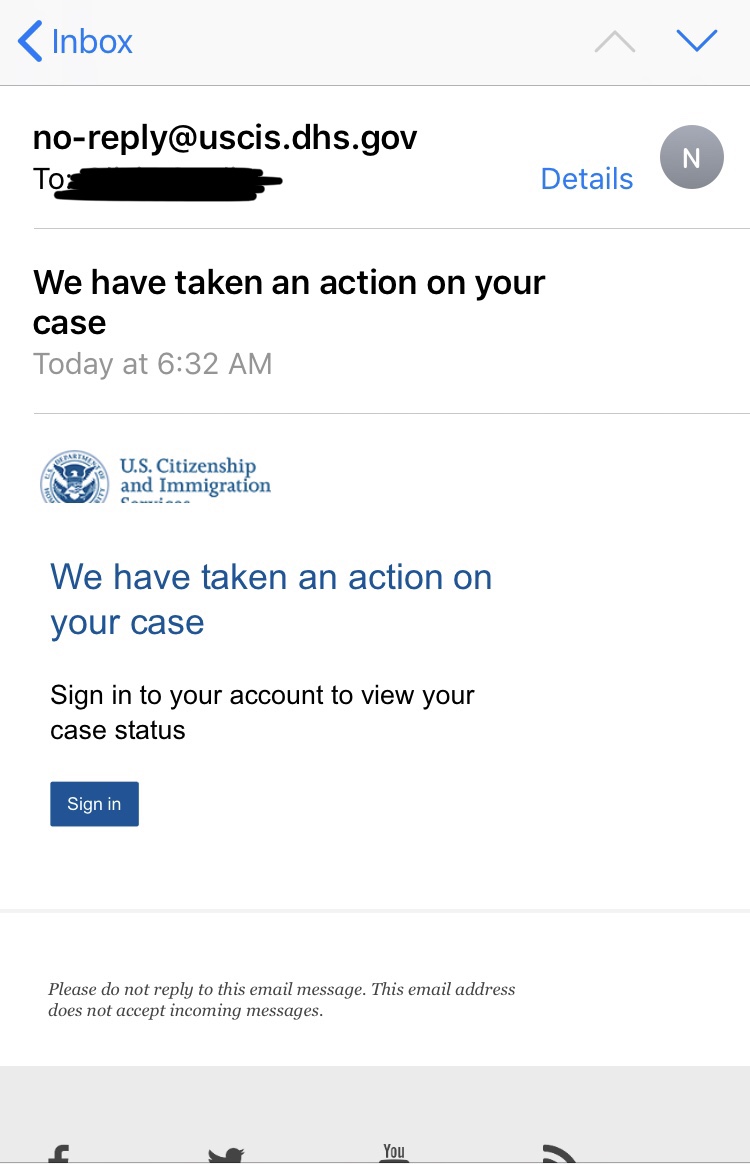The width and height of the screenshot is (750, 1164).
Task: Go to previous message with up arrow
Action: coord(615,42)
